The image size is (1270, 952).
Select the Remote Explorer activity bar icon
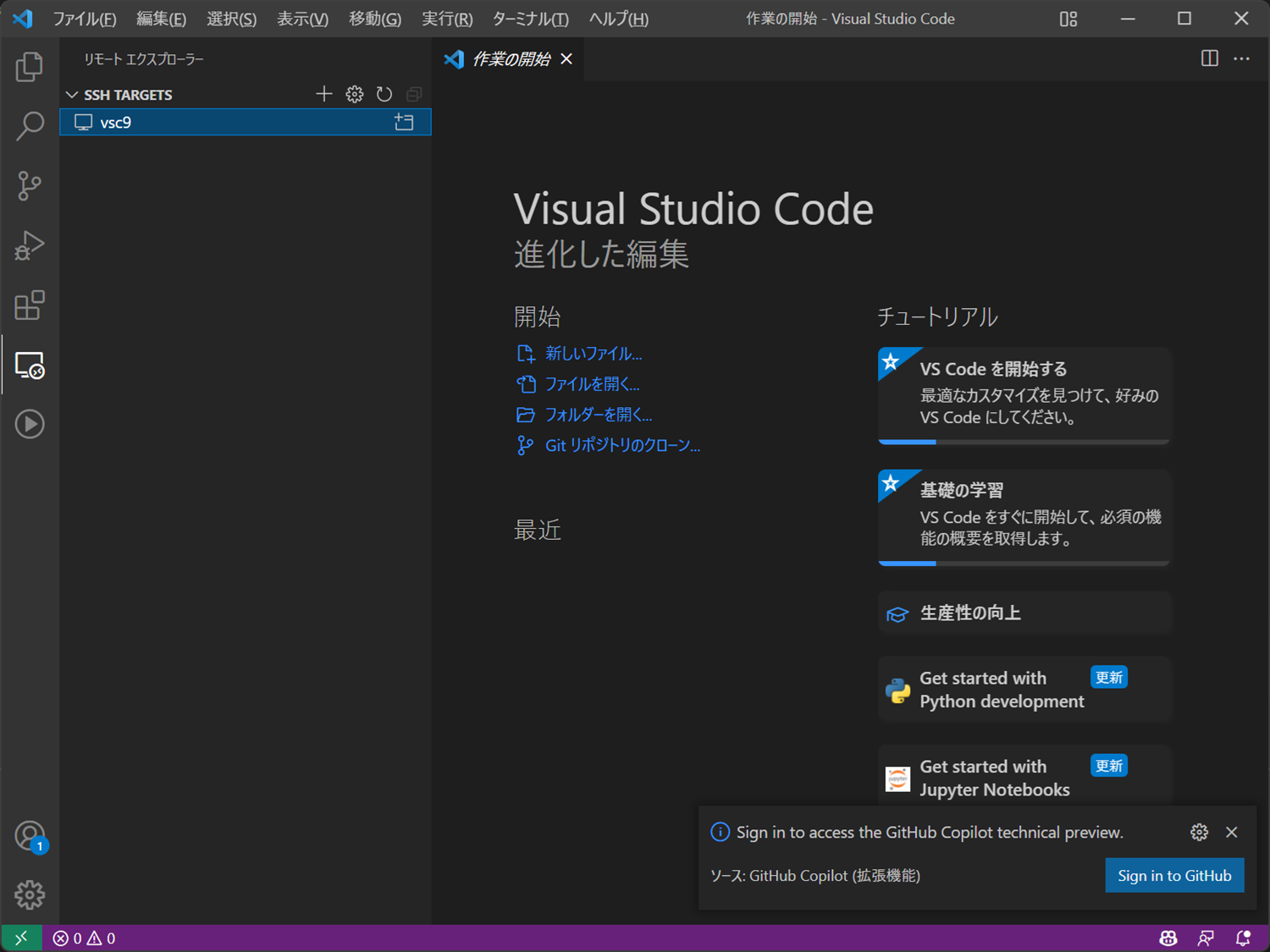click(30, 366)
